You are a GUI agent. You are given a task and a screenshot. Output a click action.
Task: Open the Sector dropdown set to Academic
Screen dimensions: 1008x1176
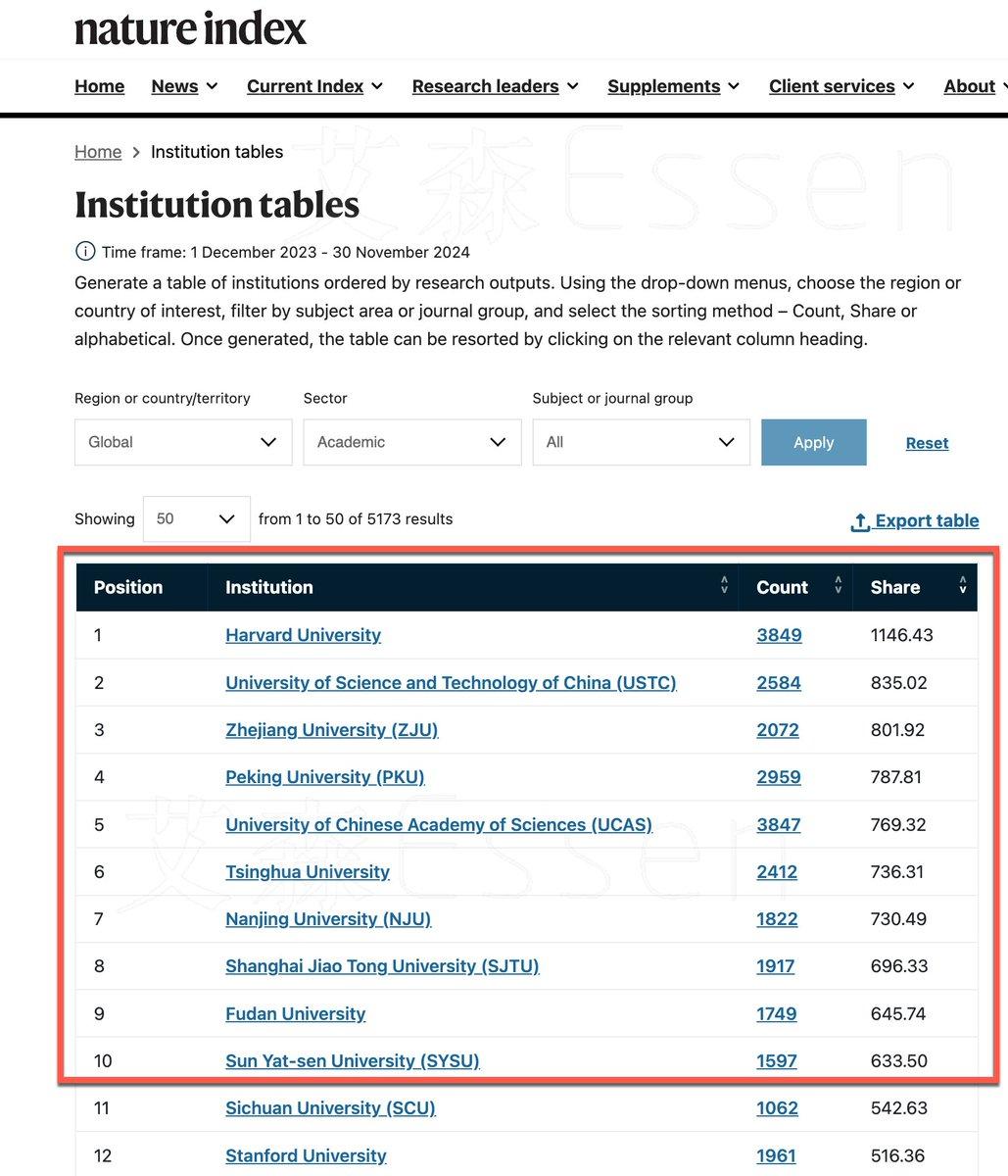(x=412, y=442)
